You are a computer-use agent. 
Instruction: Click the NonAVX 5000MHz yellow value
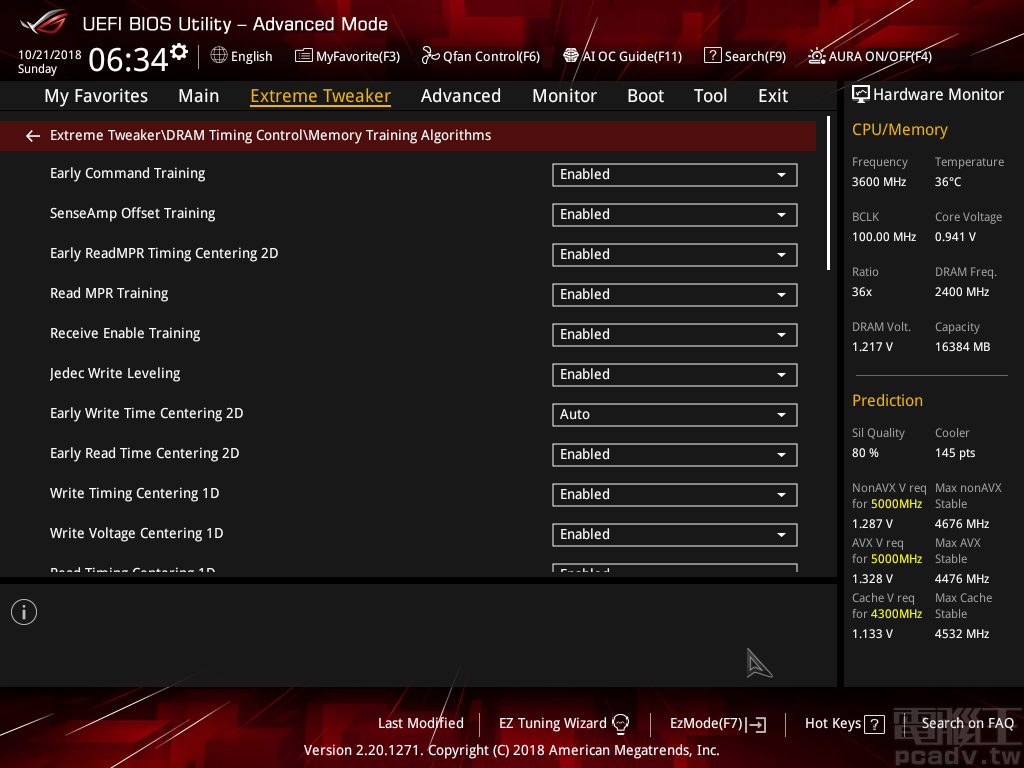click(896, 504)
